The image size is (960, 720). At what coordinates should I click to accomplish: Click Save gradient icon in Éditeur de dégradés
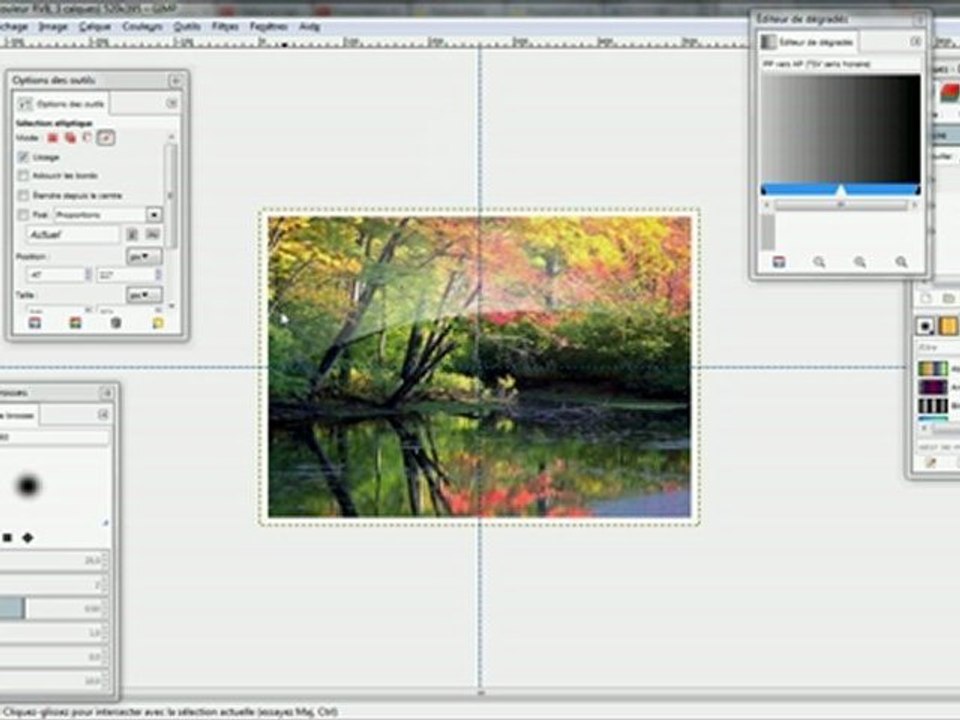(x=779, y=262)
